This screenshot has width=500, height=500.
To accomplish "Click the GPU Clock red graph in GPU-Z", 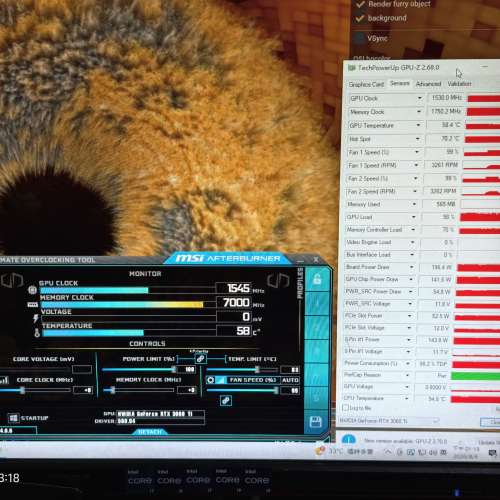I will click(483, 98).
